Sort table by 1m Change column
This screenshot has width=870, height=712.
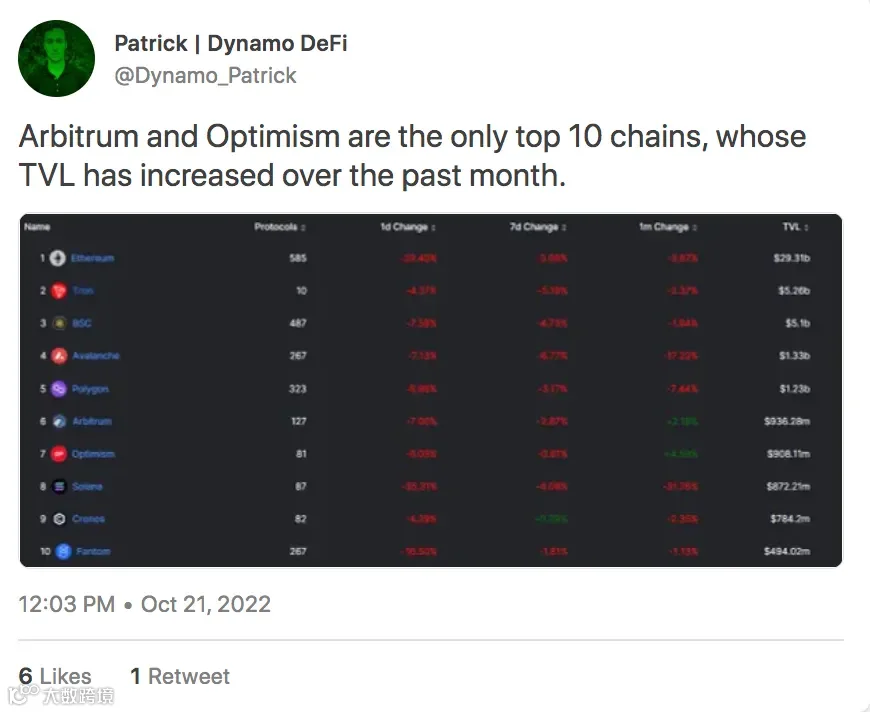point(668,227)
